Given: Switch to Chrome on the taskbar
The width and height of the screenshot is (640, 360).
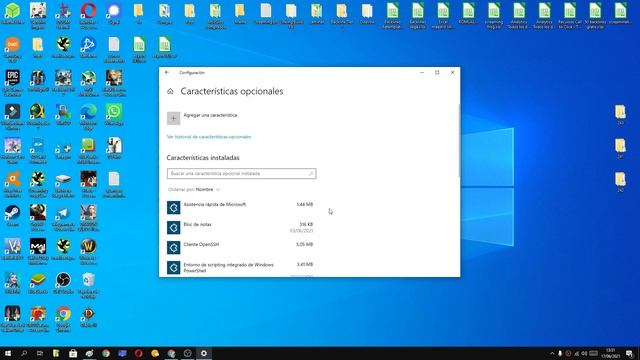Looking at the screenshot, I should [106, 353].
